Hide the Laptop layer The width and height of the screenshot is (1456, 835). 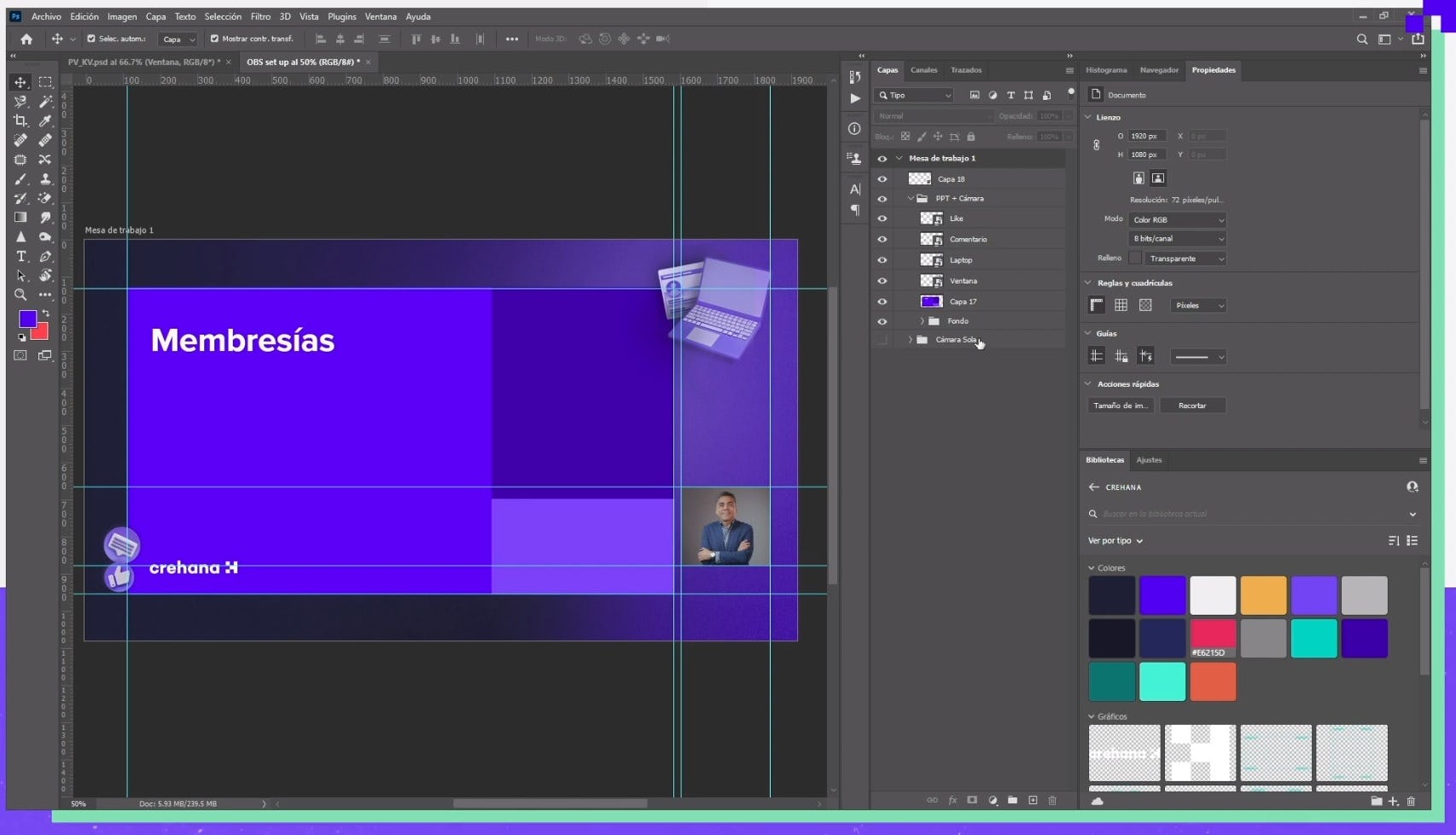882,260
